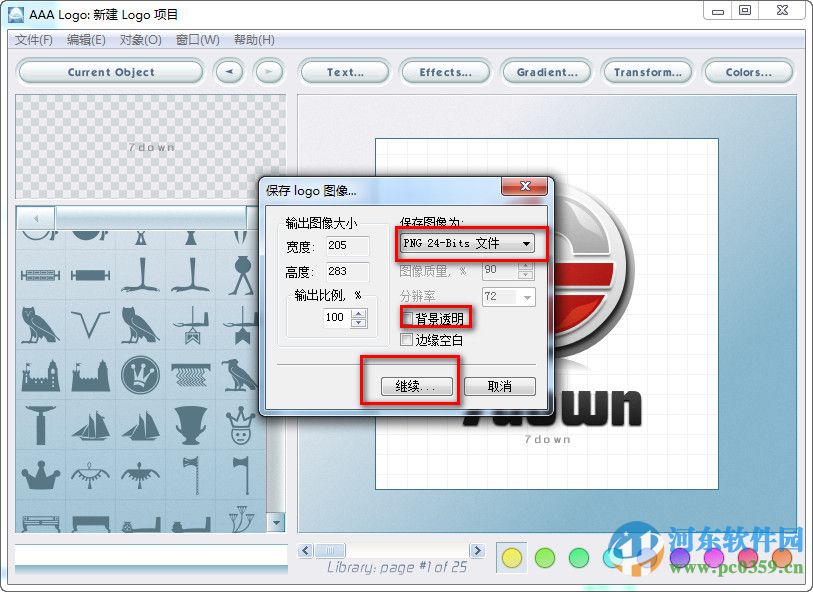Choose the urn vase shape
Viewport: 813px width, 592px height.
pyautogui.click(x=190, y=425)
